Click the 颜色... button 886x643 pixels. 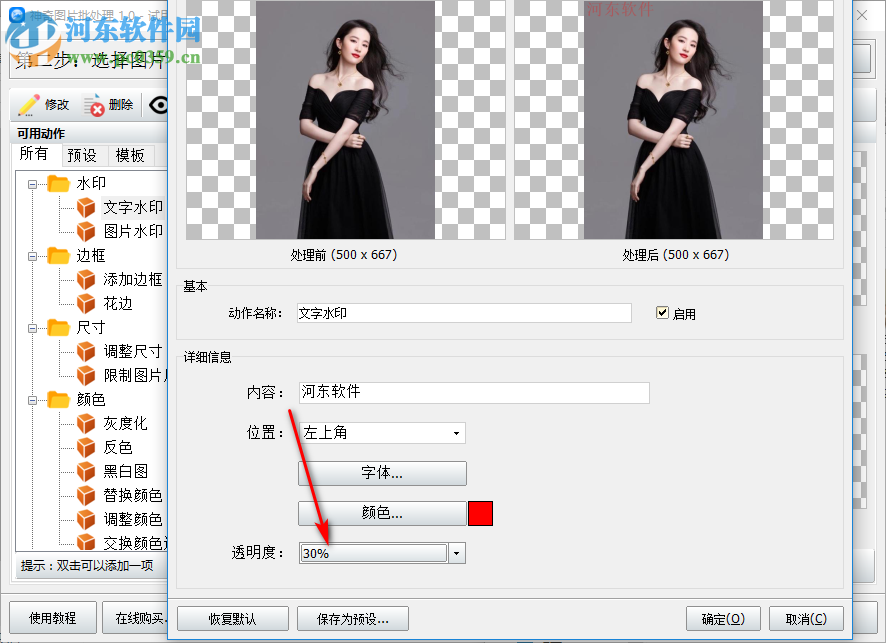coord(383,513)
